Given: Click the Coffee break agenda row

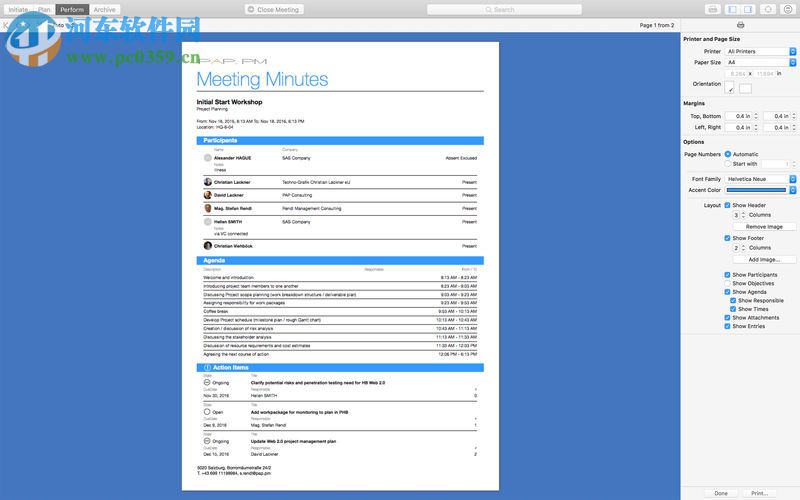Looking at the screenshot, I should pyautogui.click(x=340, y=311).
